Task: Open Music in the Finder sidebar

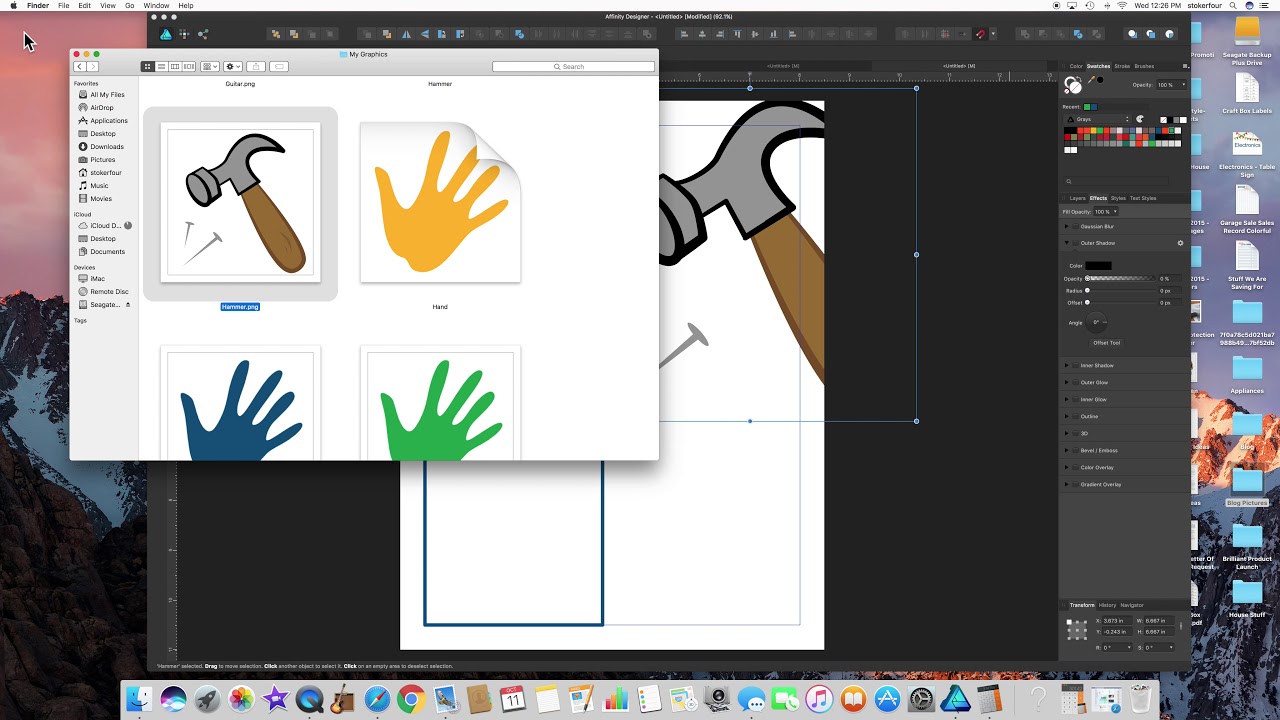Action: [x=100, y=186]
